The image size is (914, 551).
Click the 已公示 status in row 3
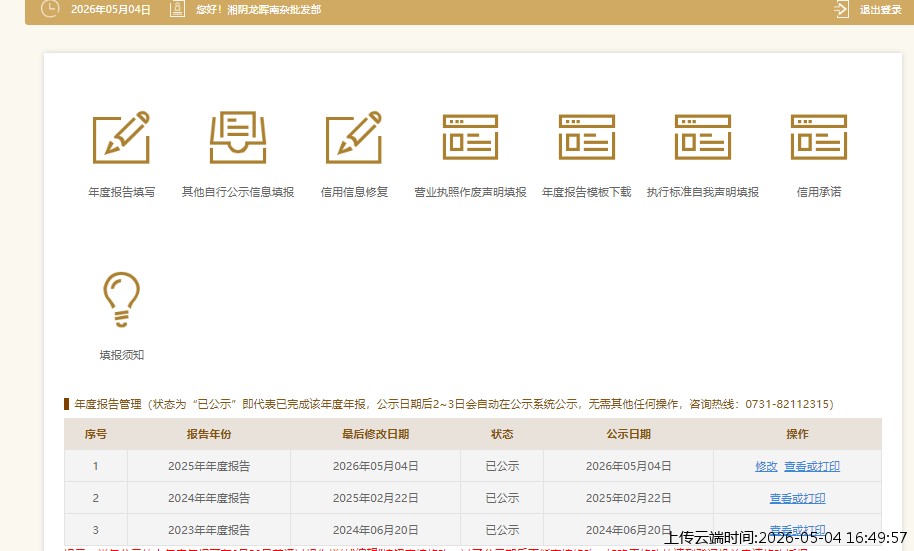tap(502, 530)
